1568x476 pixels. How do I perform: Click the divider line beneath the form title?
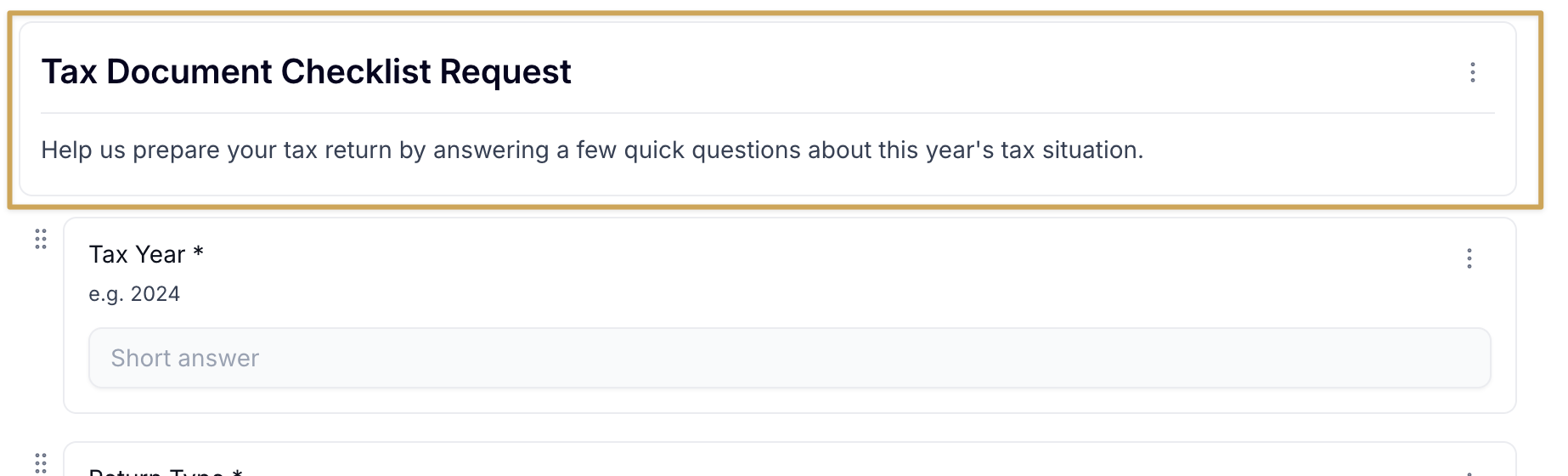(768, 113)
